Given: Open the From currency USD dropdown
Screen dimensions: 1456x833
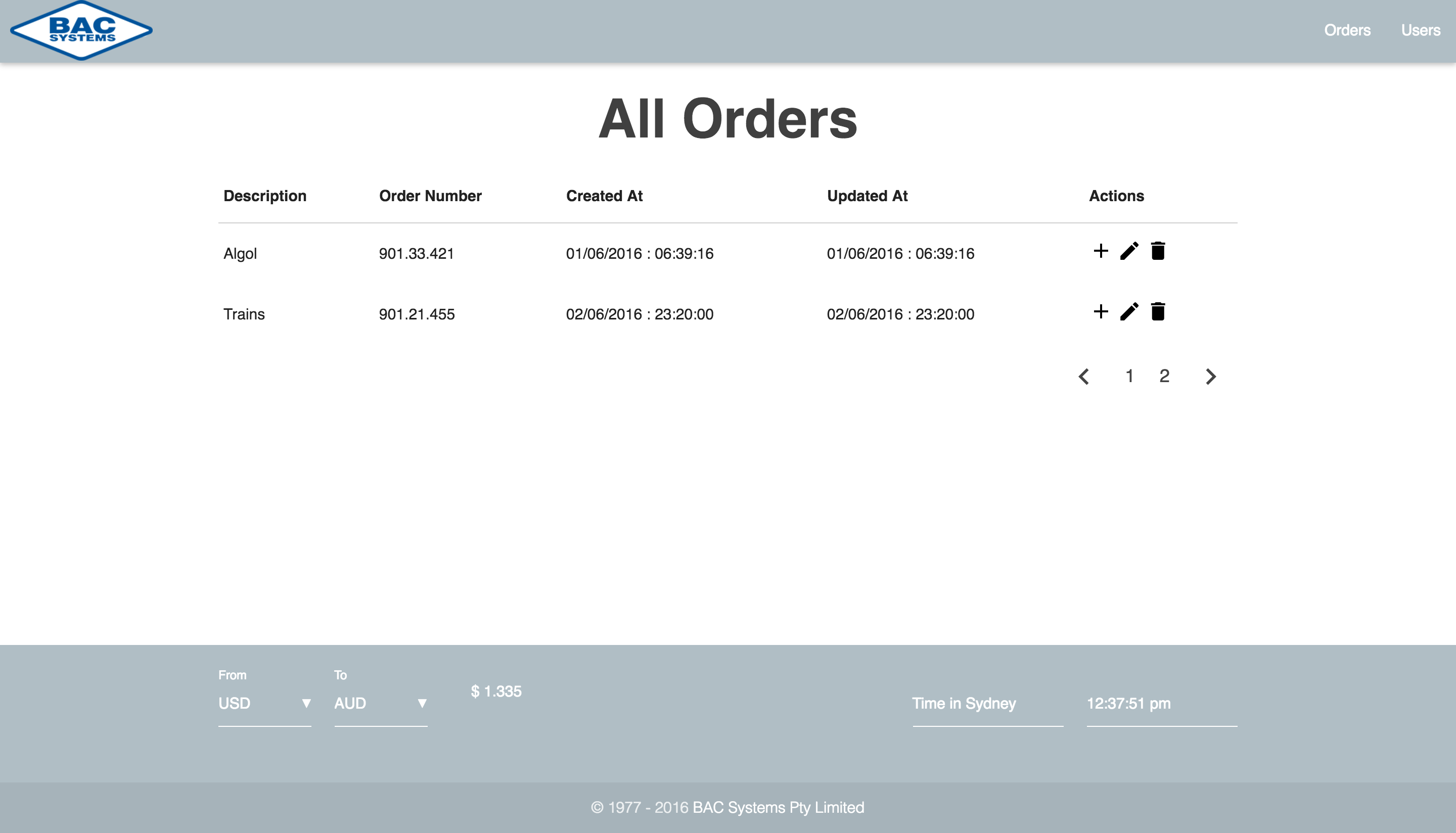Looking at the screenshot, I should [264, 703].
